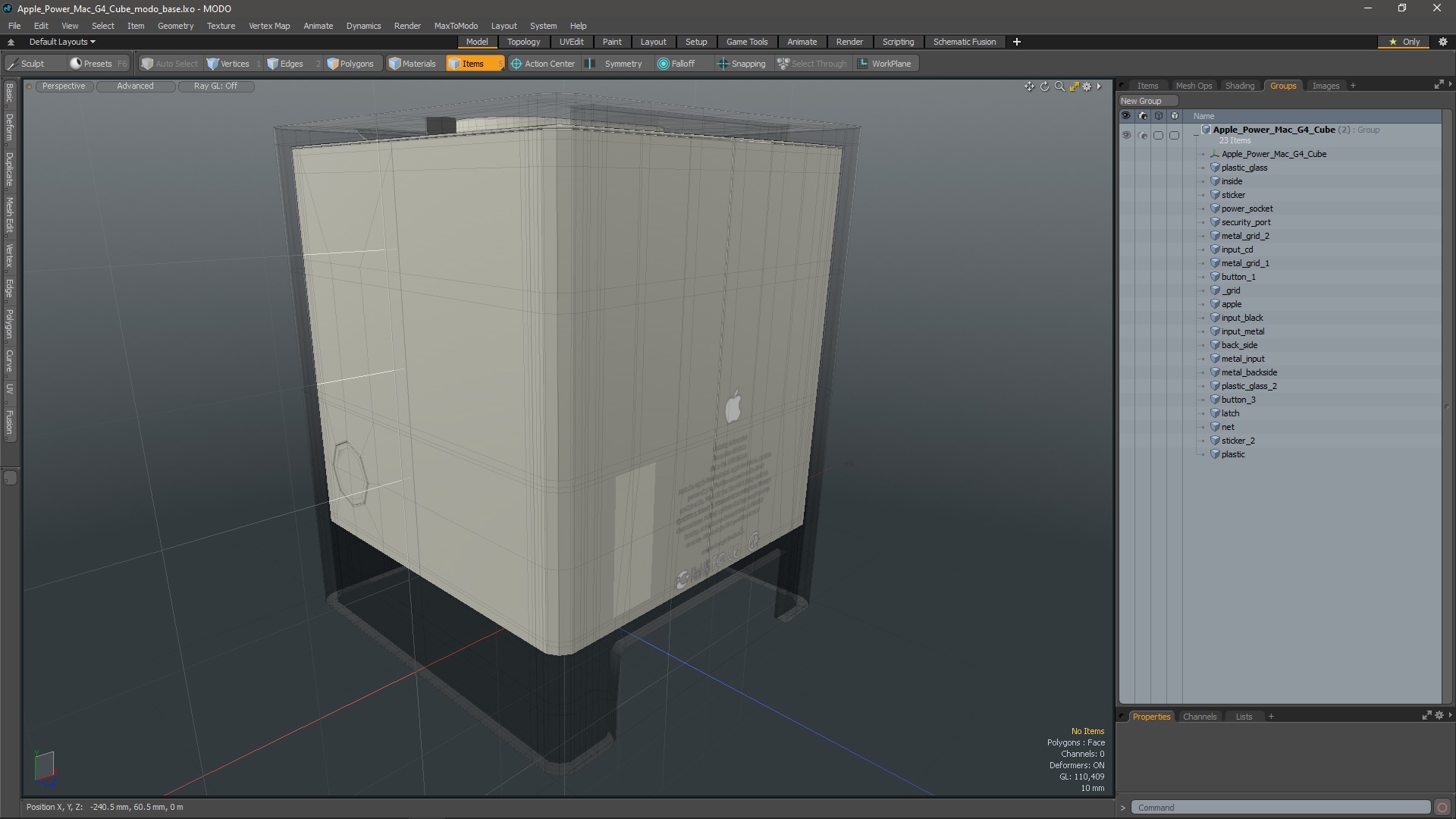
Task: Click the double-arrow icon beside Default Layouts
Action: [x=11, y=42]
